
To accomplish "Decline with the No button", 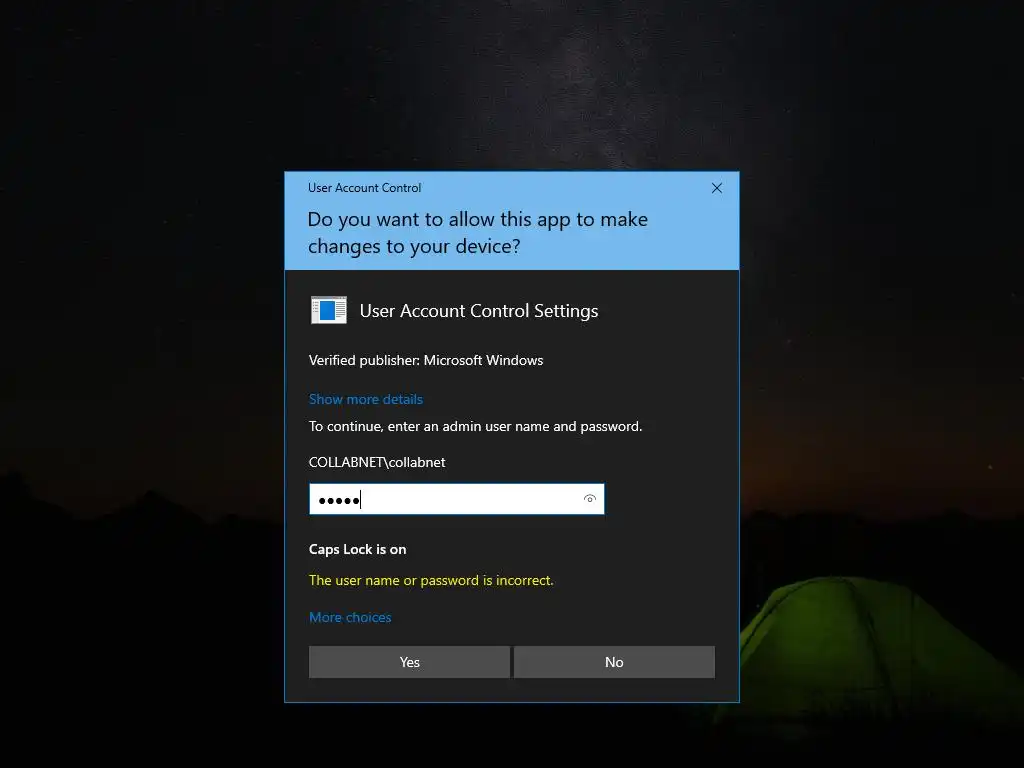I will tap(614, 662).
